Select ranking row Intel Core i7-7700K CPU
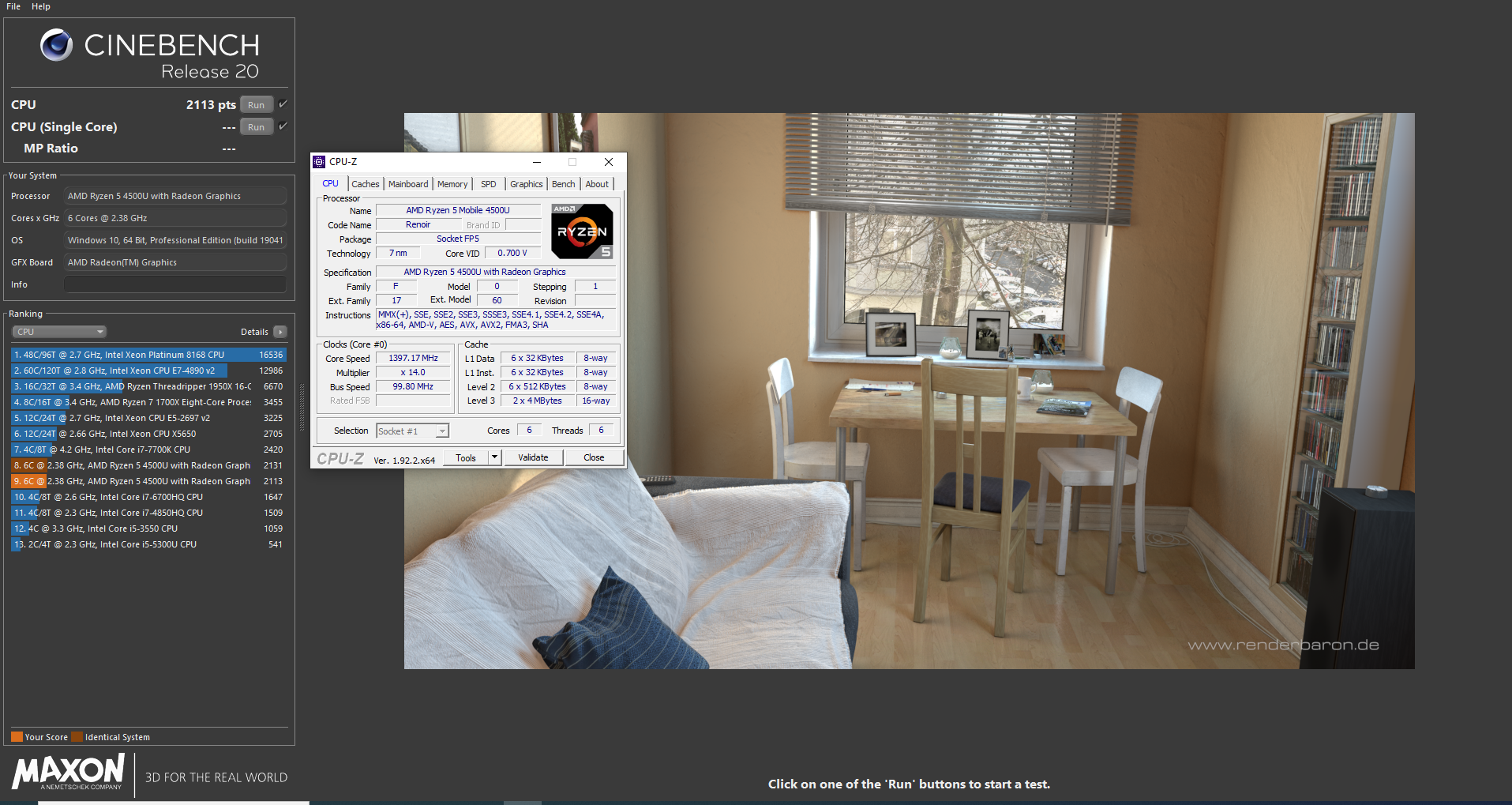 point(148,450)
